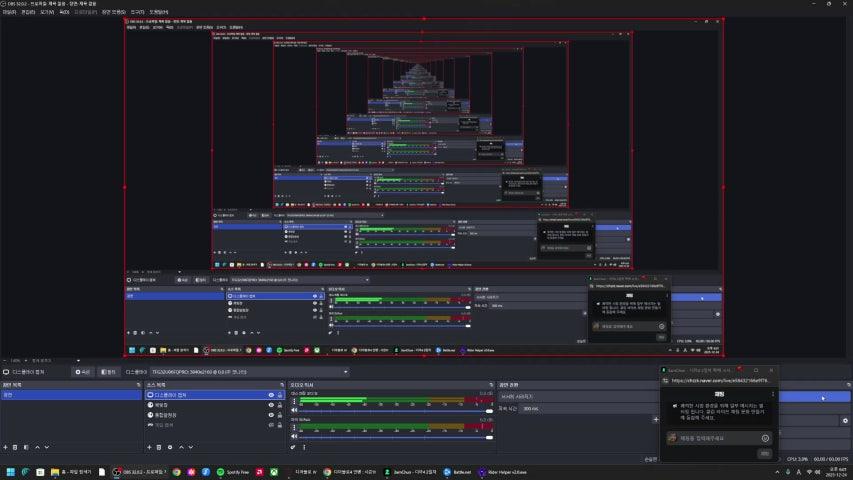Select the scene in the Scenes list
This screenshot has width=853, height=480.
click(x=71, y=395)
